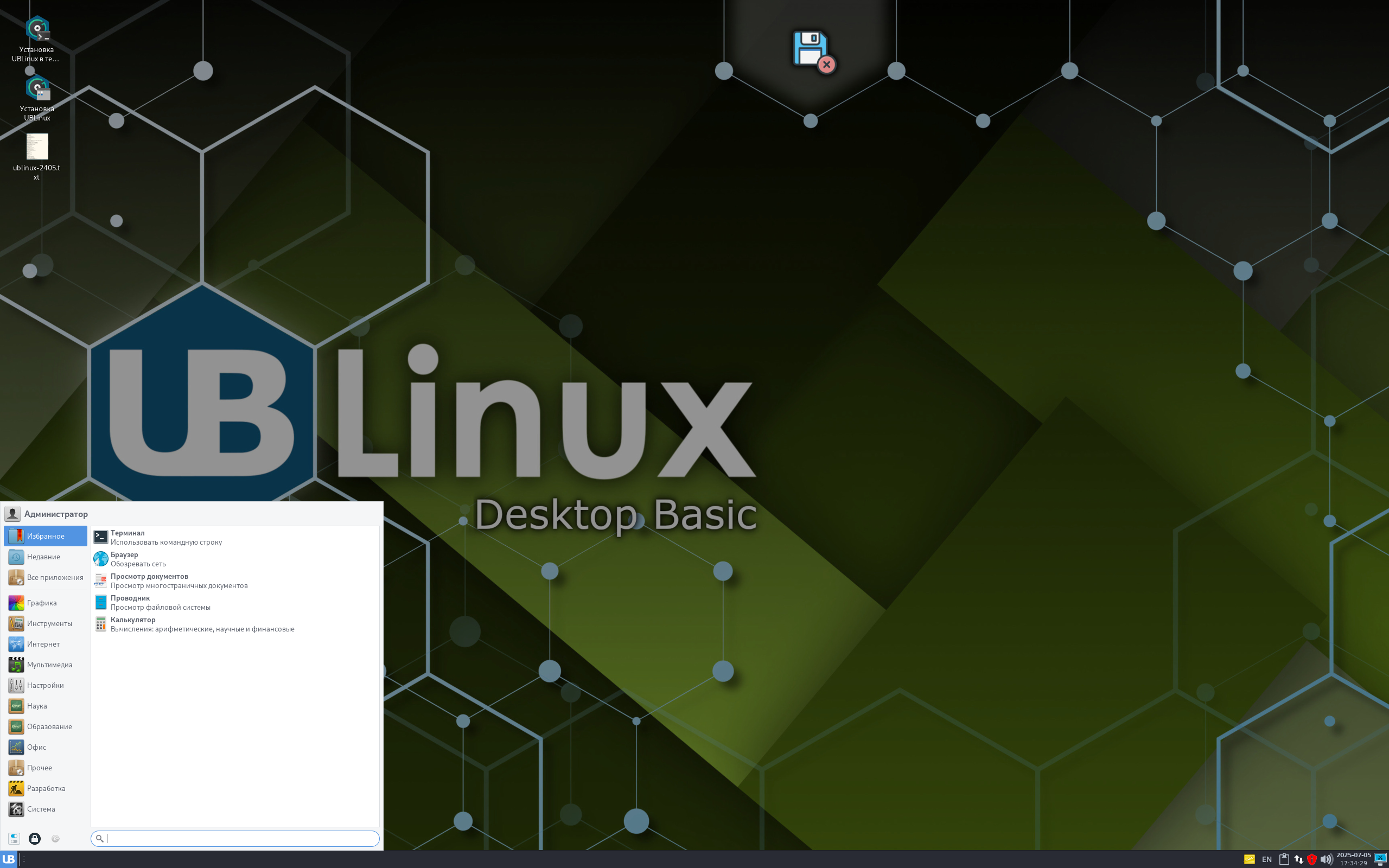Open 'Установка UBLinux в те…' desktop shortcut
The width and height of the screenshot is (1389, 868).
tap(37, 39)
